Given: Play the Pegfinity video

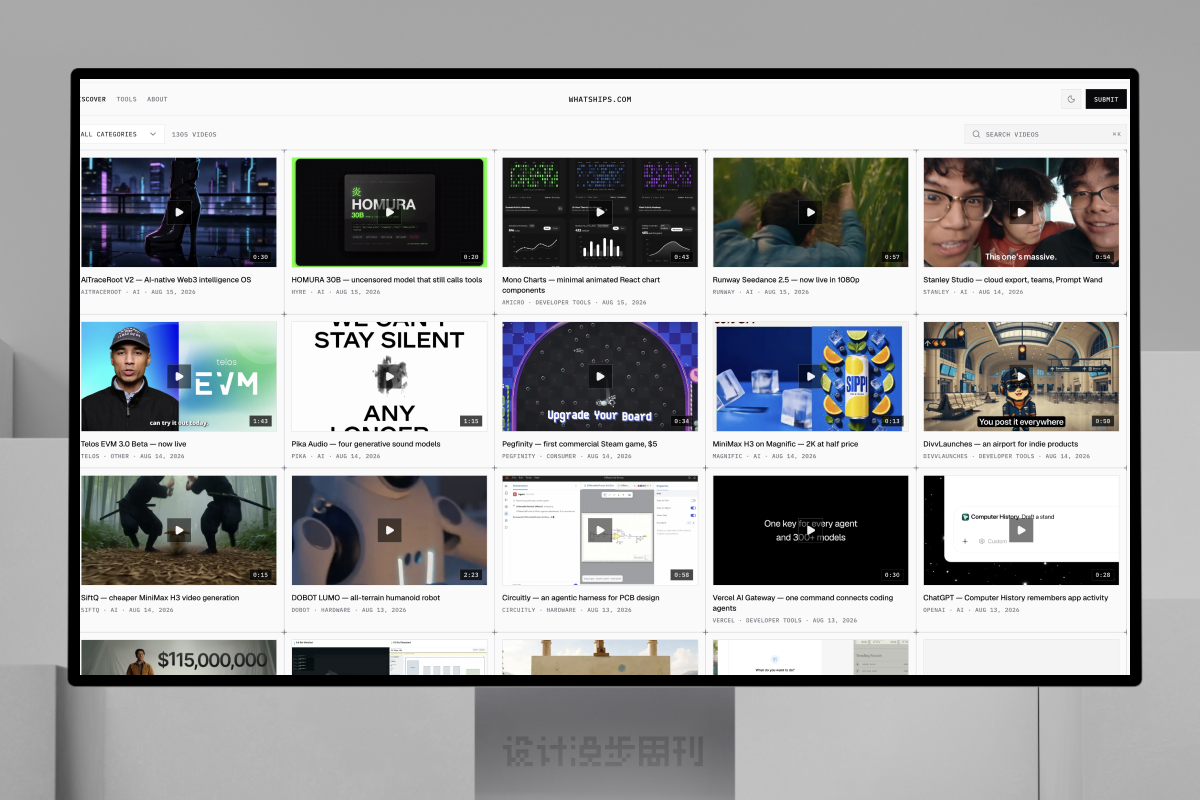Looking at the screenshot, I should coord(600,376).
